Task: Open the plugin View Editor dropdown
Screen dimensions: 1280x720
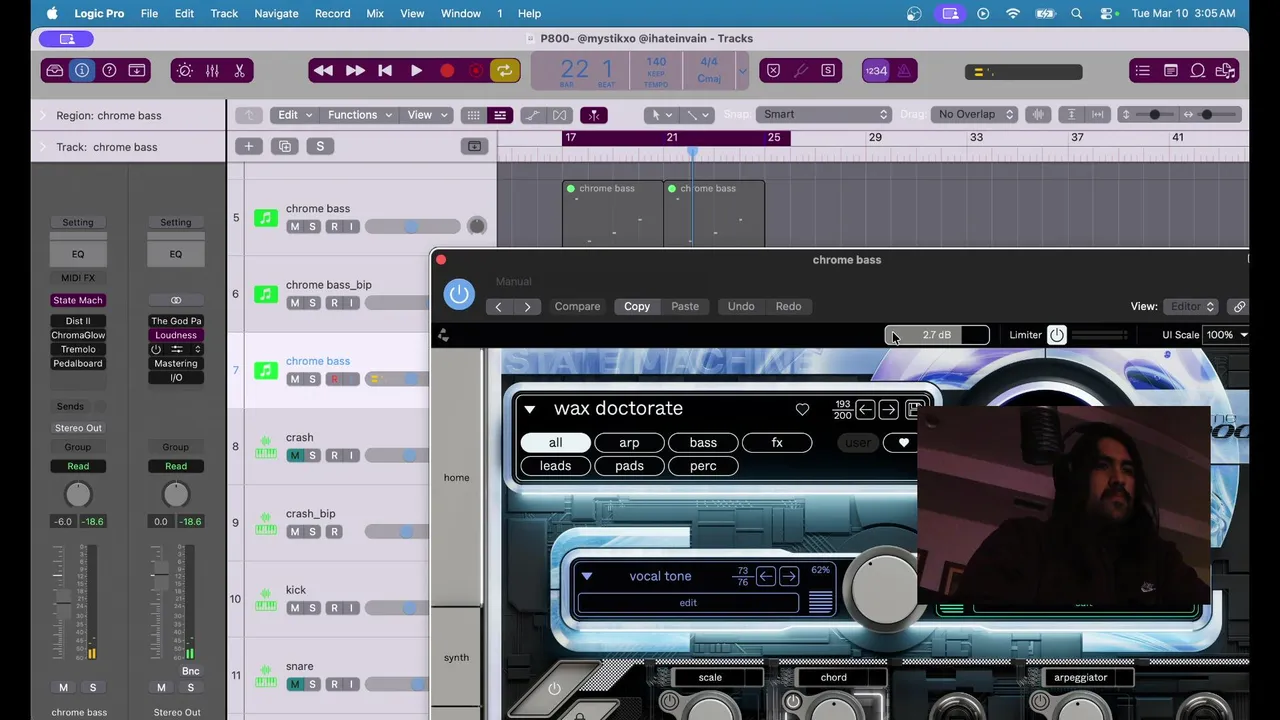Action: [1191, 306]
